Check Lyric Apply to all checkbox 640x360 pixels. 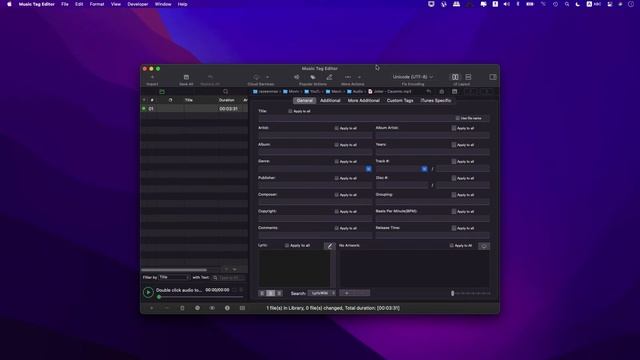coord(287,245)
